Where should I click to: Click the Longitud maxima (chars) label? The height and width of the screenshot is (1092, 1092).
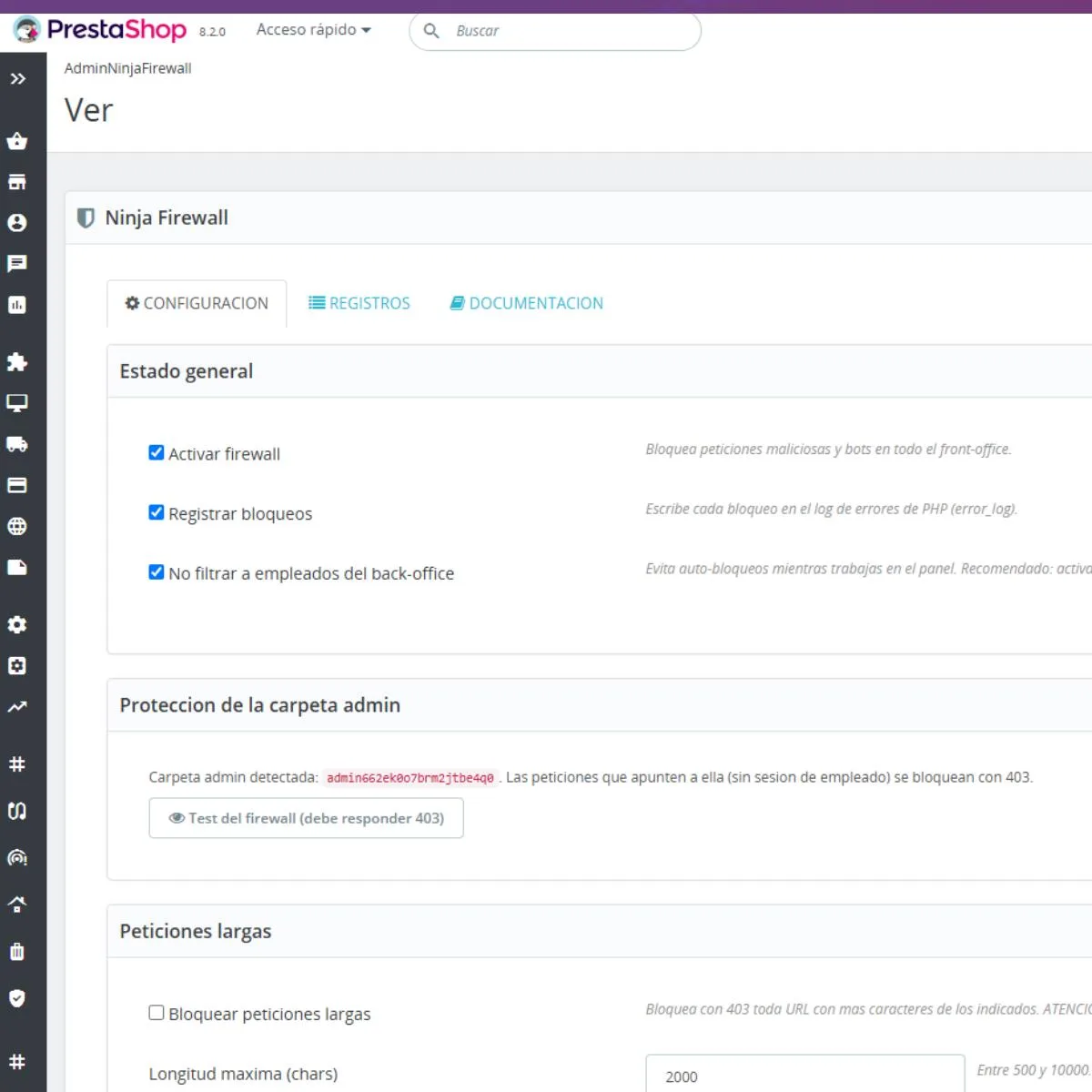pos(243,1074)
